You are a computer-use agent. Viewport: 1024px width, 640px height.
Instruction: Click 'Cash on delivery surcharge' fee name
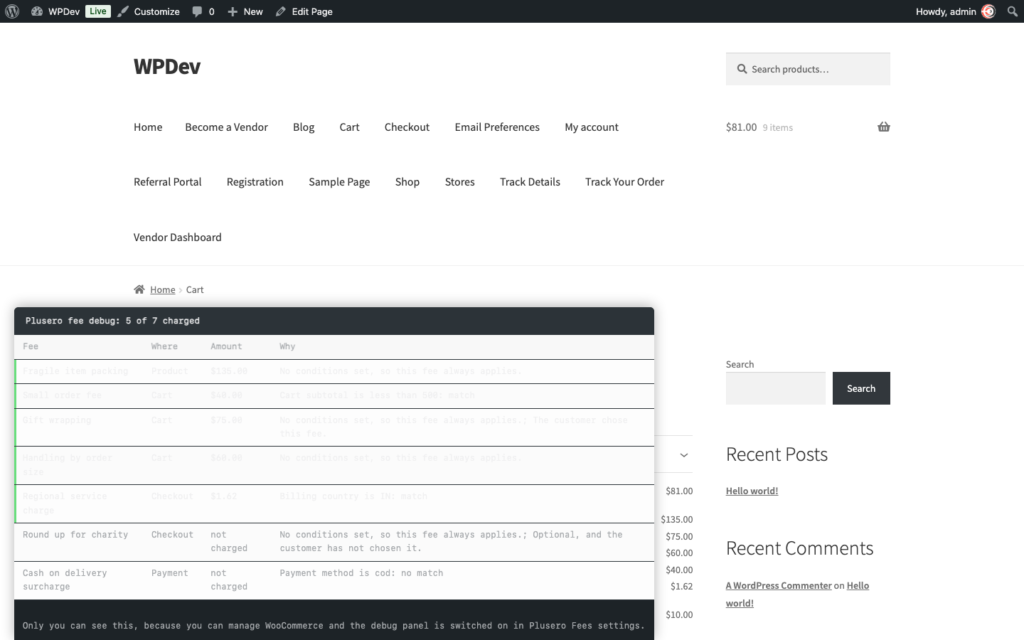64,579
